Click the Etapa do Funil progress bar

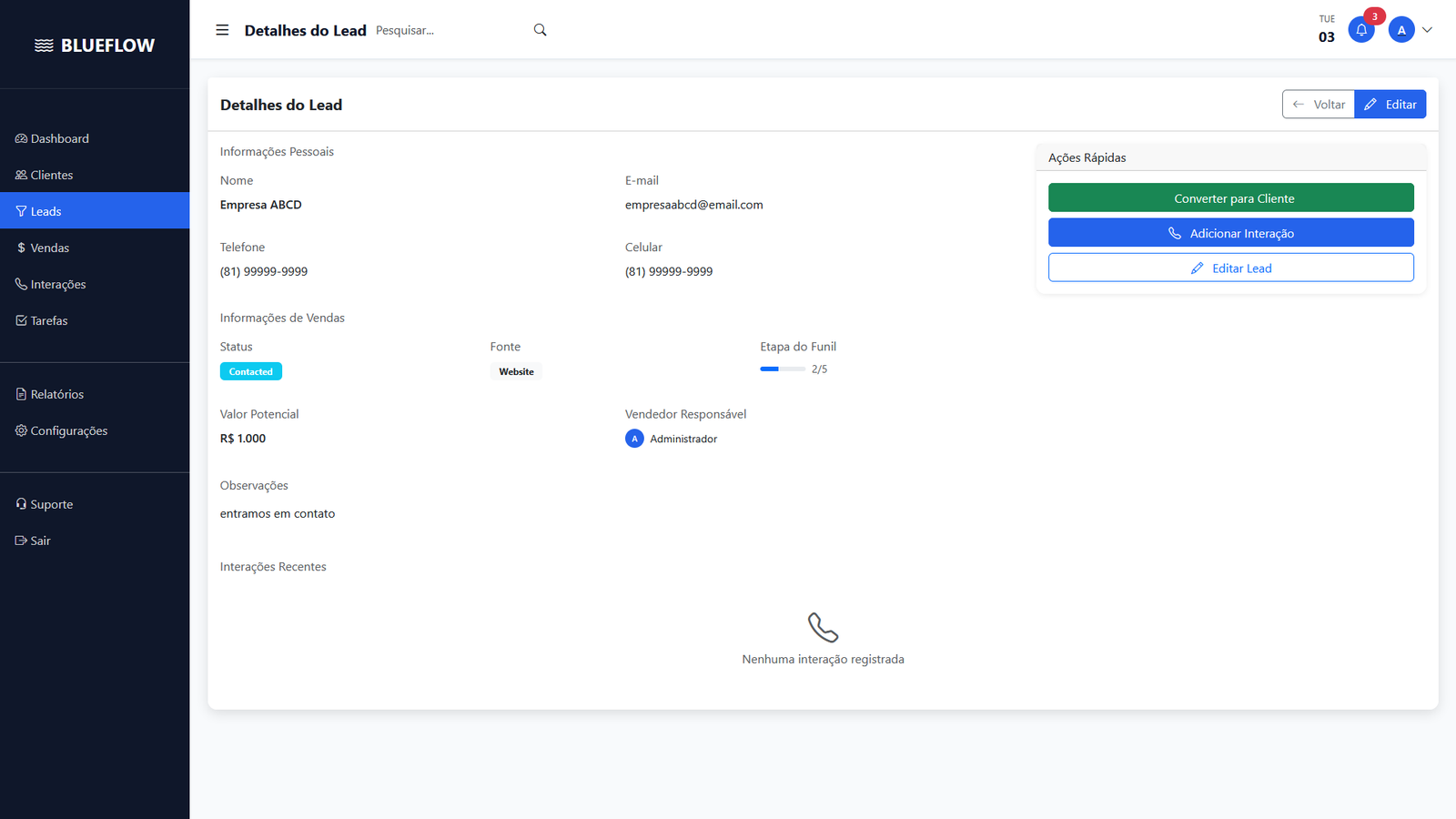pos(782,369)
